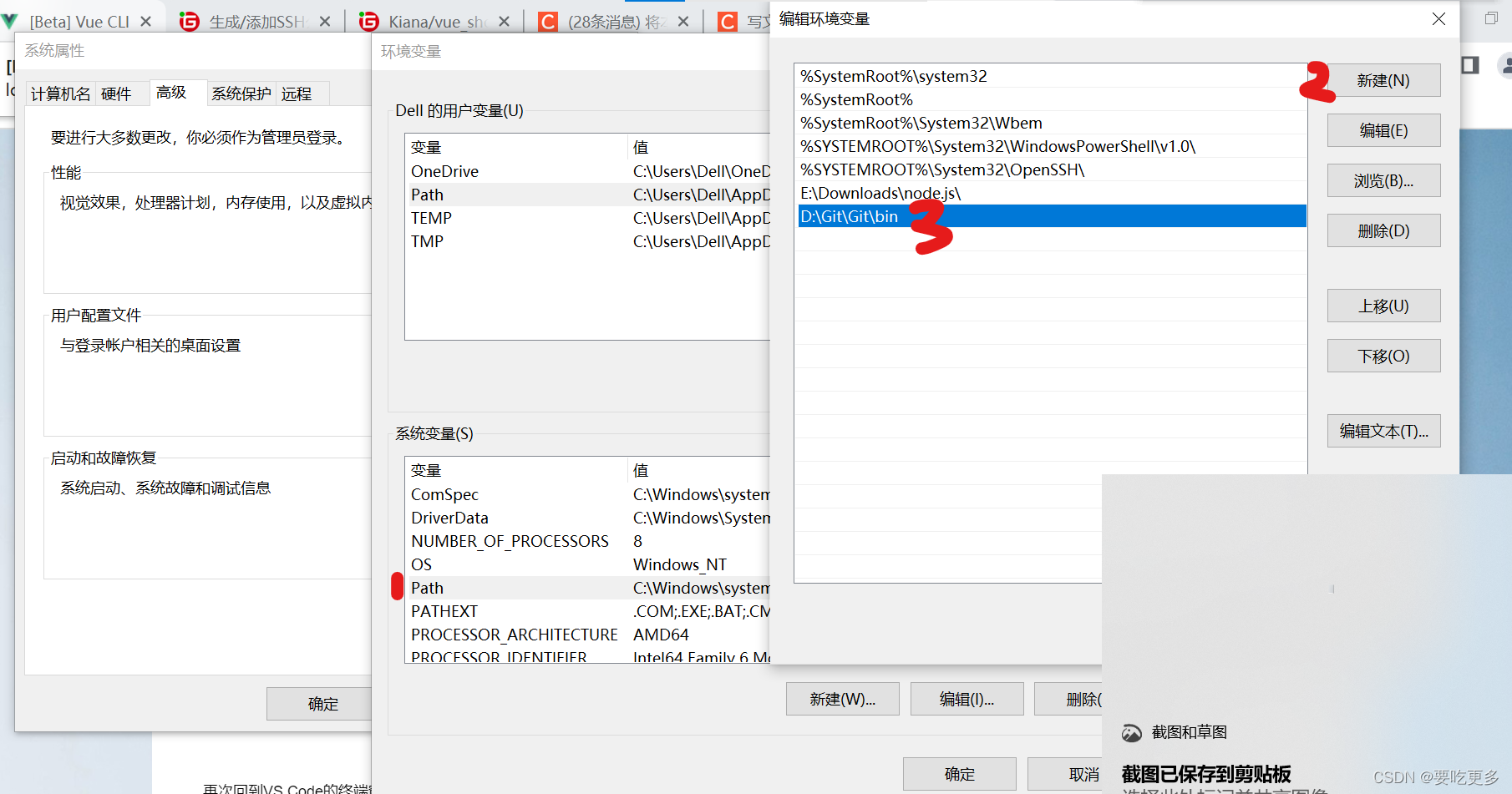
Task: Select system variable Path row
Action: click(587, 588)
